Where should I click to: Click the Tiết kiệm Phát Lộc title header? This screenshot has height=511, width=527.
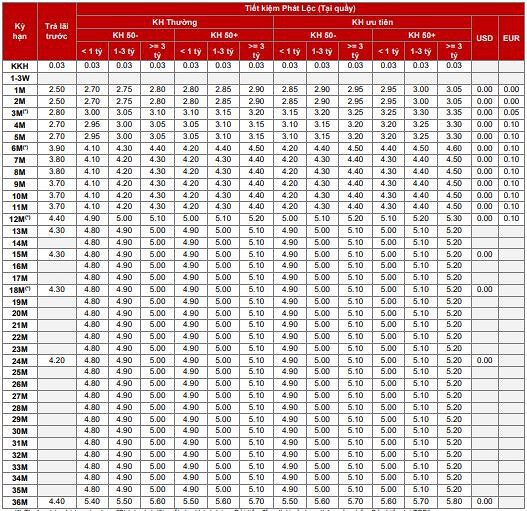point(300,8)
